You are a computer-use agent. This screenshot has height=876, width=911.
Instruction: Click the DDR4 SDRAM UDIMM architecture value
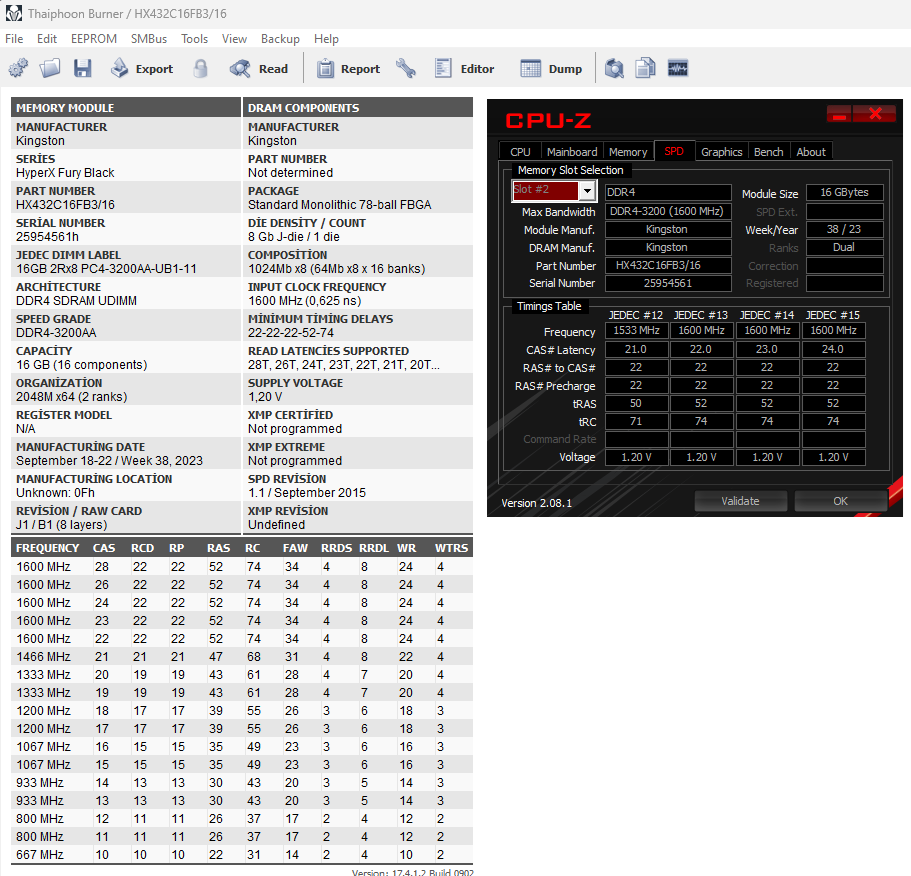(x=76, y=301)
